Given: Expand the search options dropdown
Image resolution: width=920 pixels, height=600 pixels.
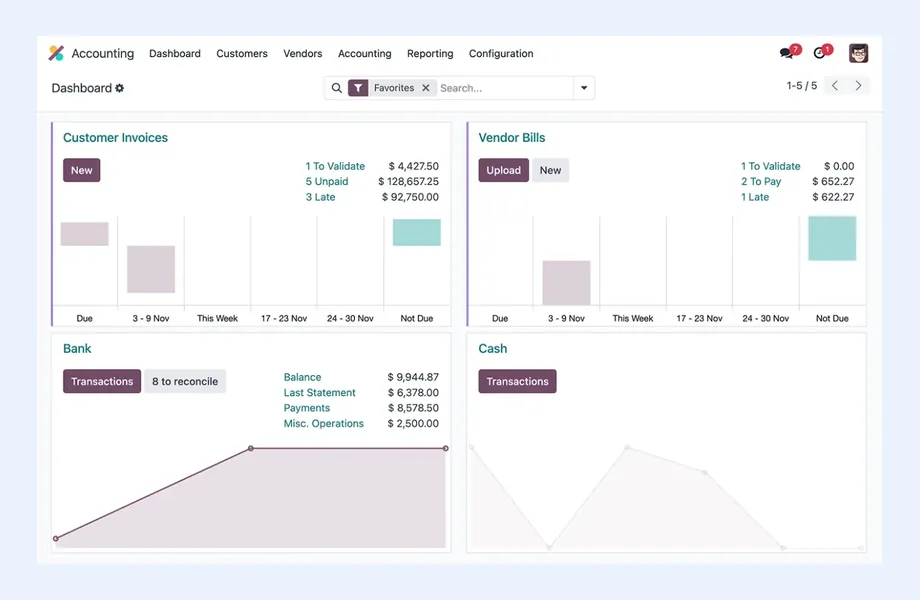Looking at the screenshot, I should (x=584, y=88).
